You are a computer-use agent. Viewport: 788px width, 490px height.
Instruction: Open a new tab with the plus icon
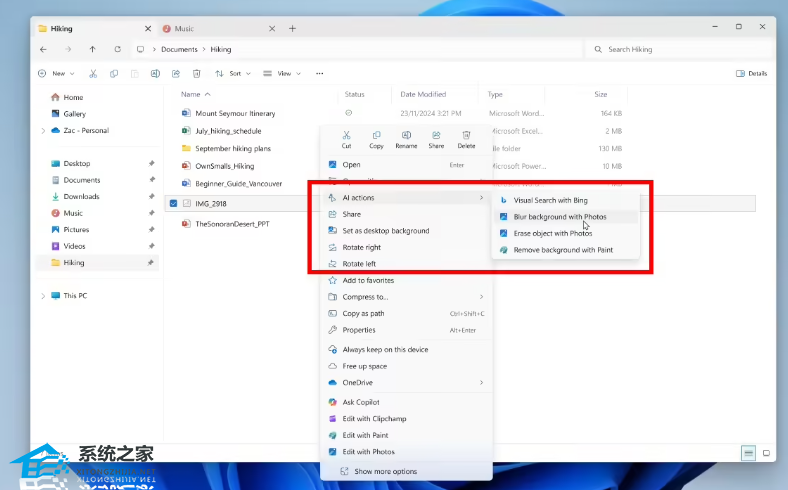point(292,28)
